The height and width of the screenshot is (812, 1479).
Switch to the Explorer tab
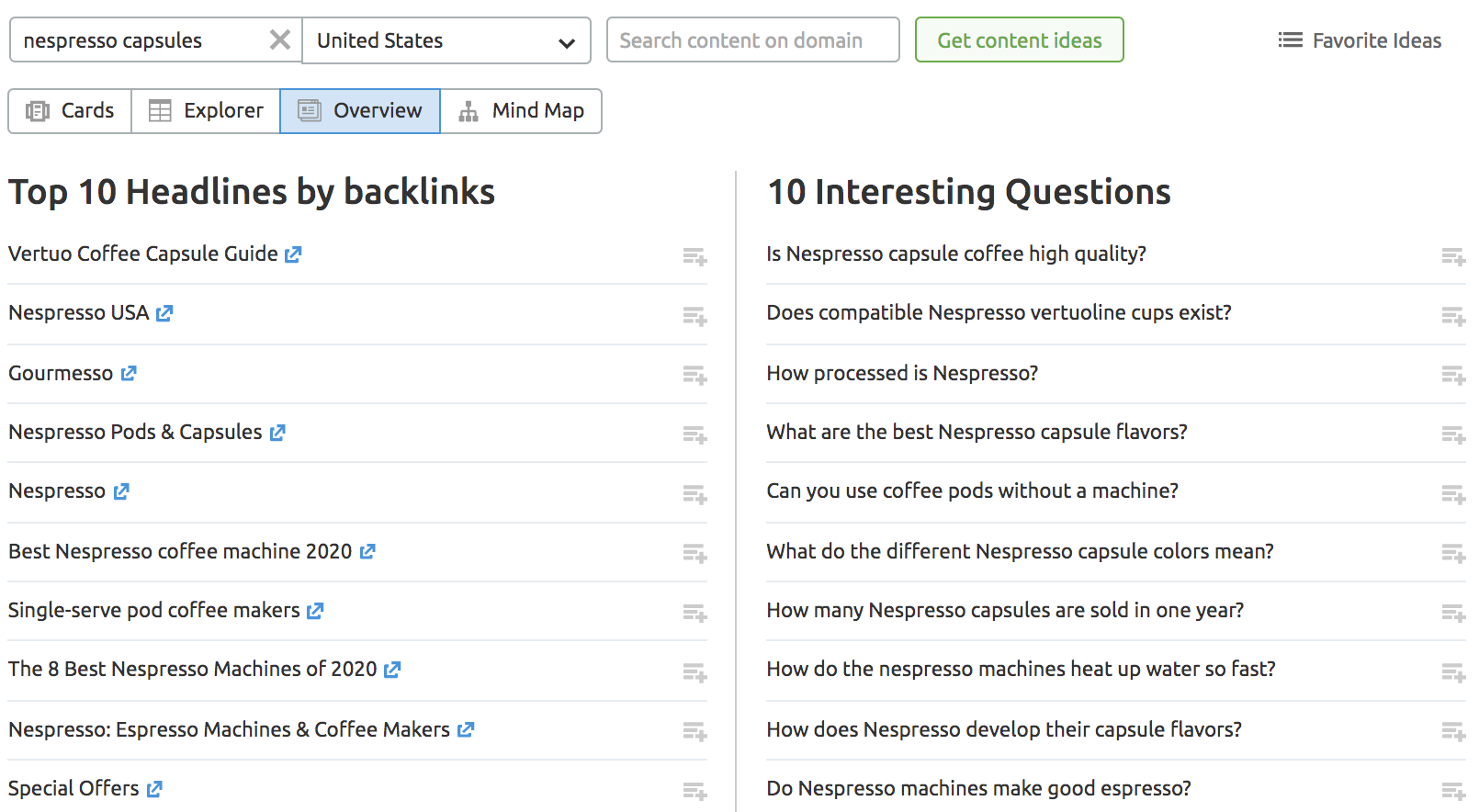point(206,111)
